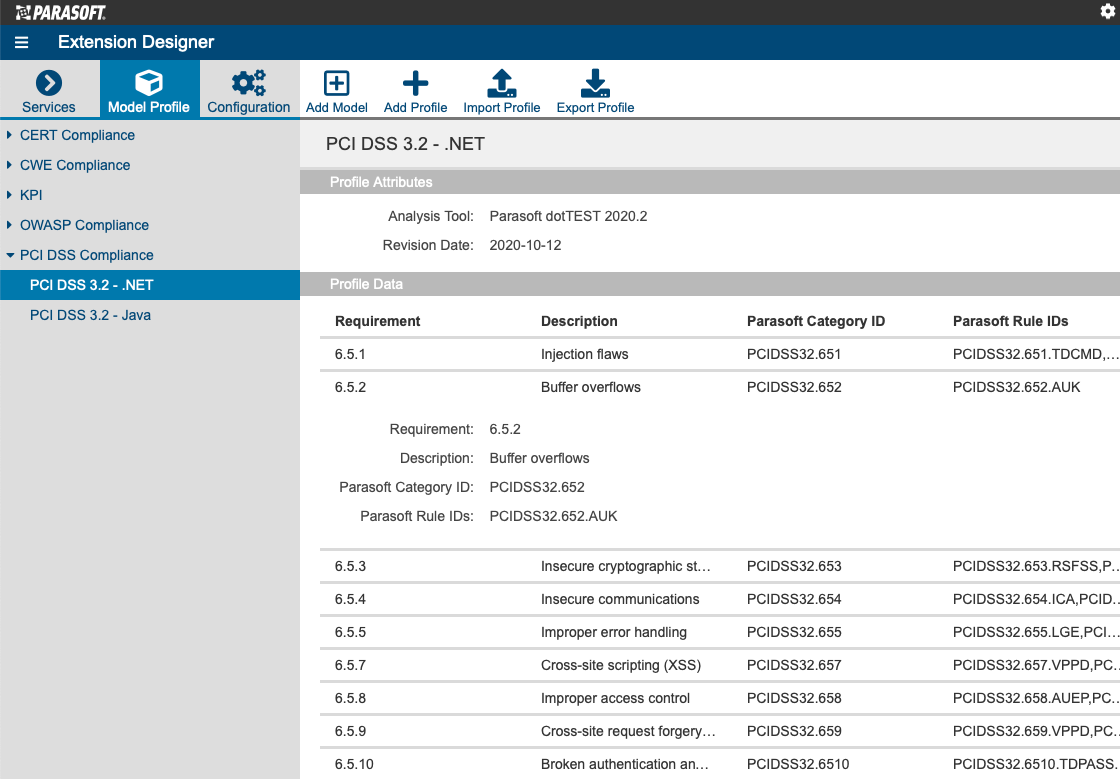Click the Add Model icon
Viewport: 1120px width, 779px height.
pyautogui.click(x=336, y=83)
